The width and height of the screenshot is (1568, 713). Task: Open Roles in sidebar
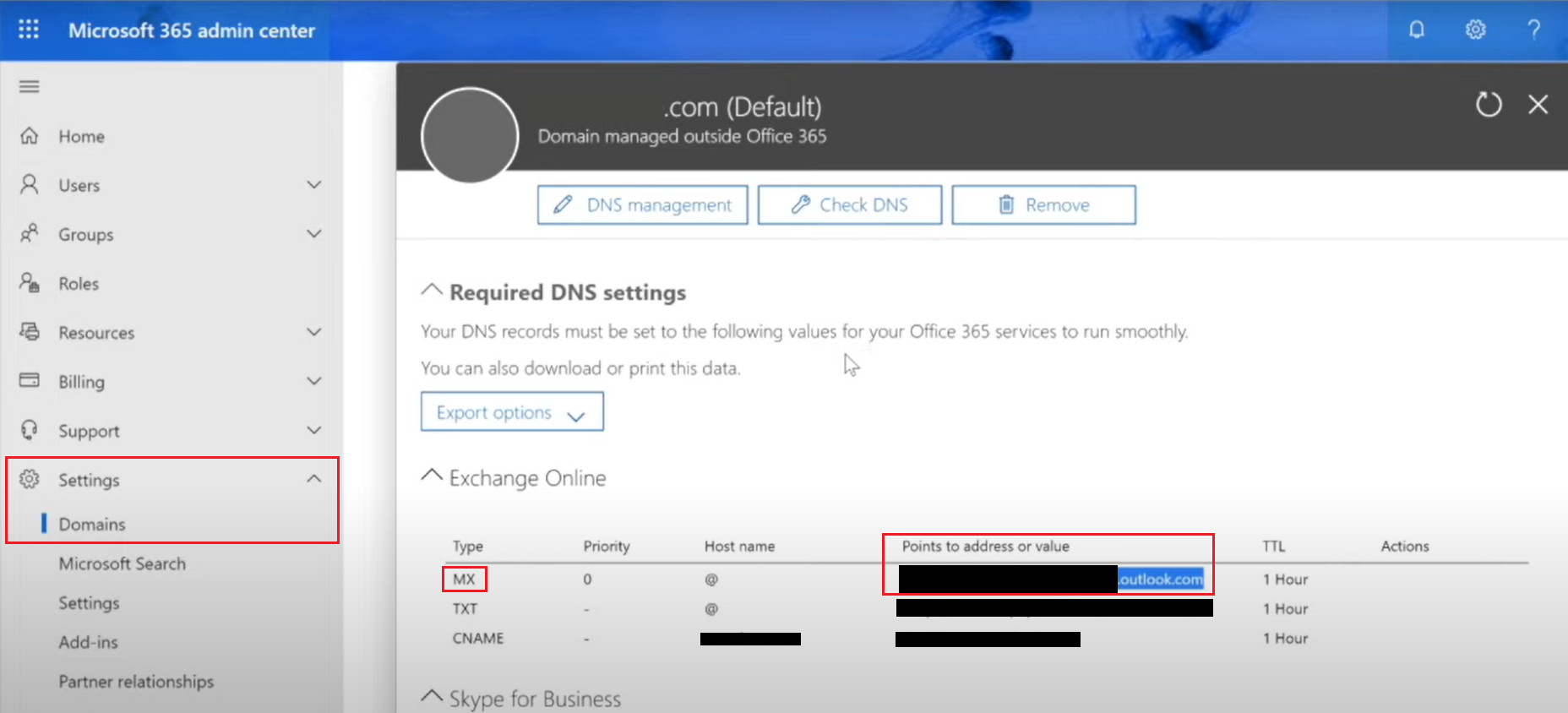point(79,284)
